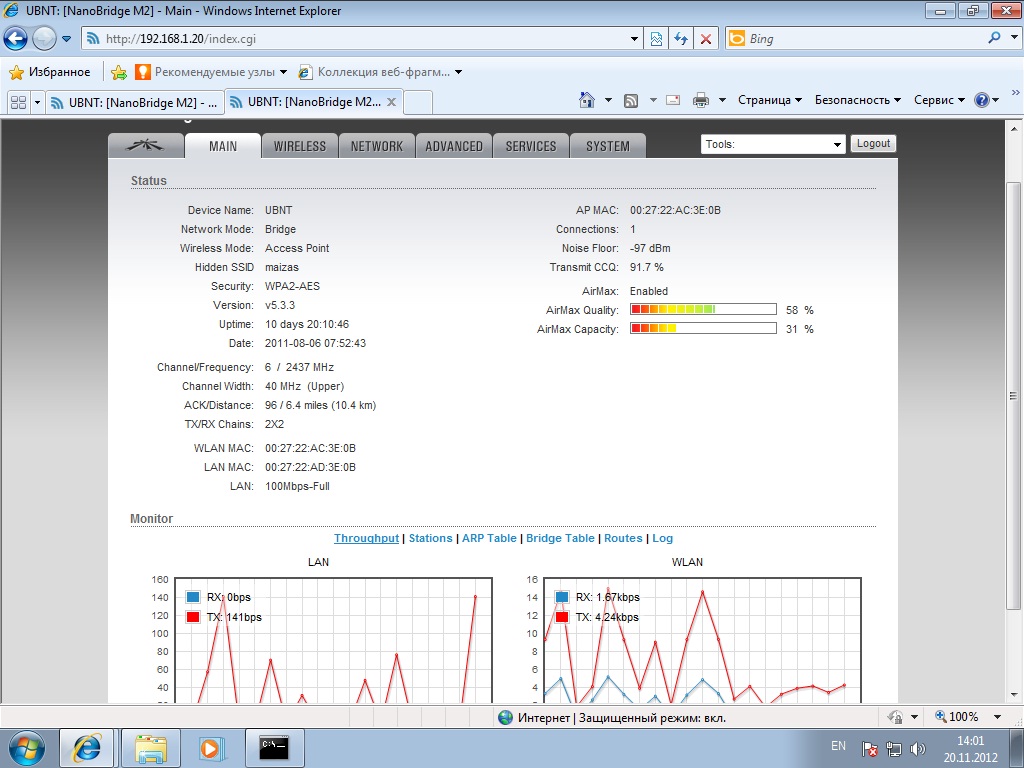This screenshot has height=768, width=1024.
Task: Switch to first NanoBridge M2 browser tab
Action: 135,103
